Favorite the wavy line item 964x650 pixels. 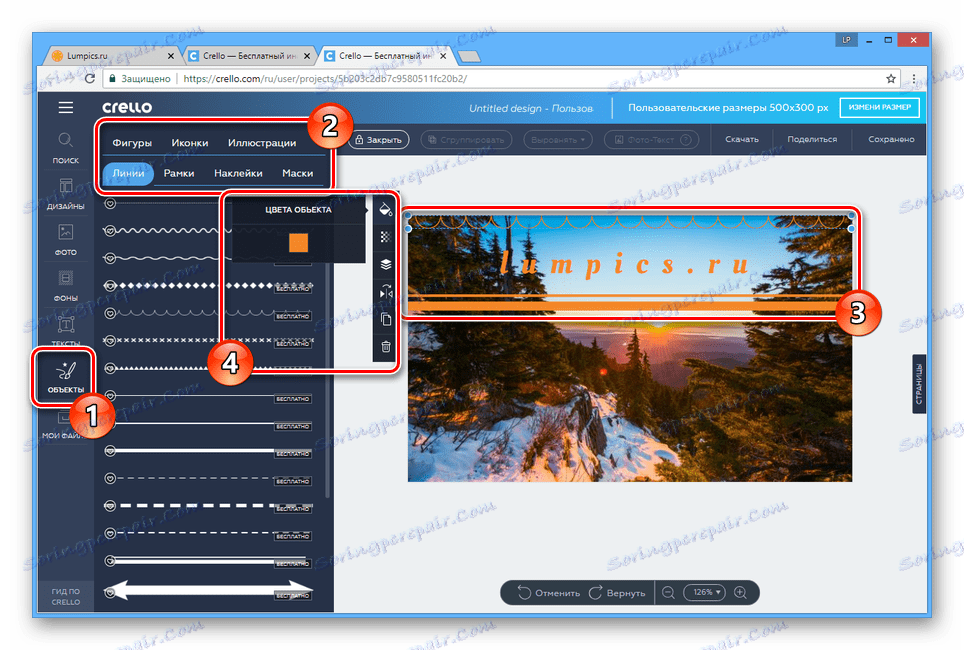pyautogui.click(x=110, y=231)
